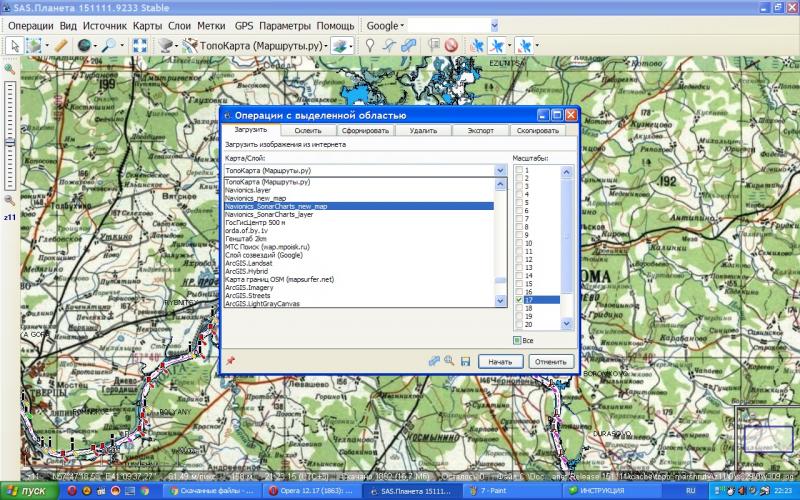Click the Отменить button
Image resolution: width=800 pixels, height=500 pixels.
[550, 360]
